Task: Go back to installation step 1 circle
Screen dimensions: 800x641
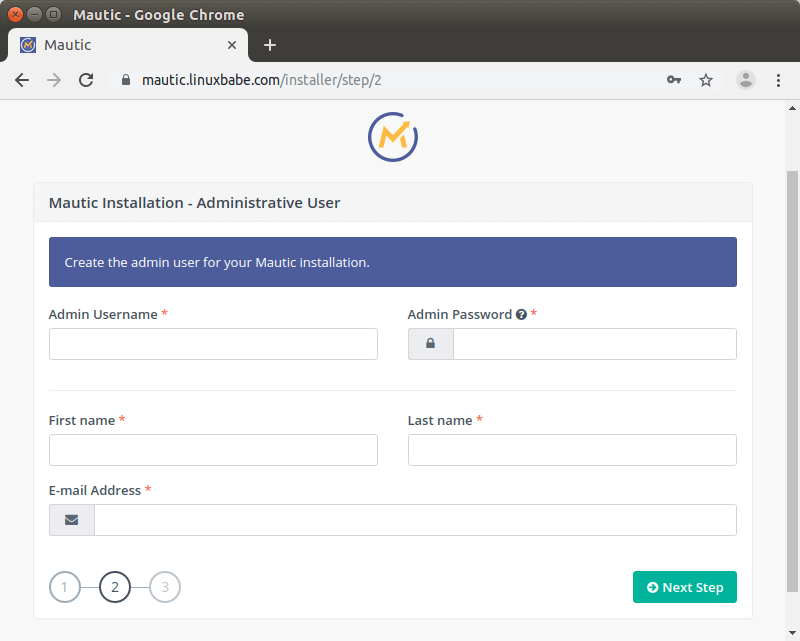Action: (x=64, y=587)
